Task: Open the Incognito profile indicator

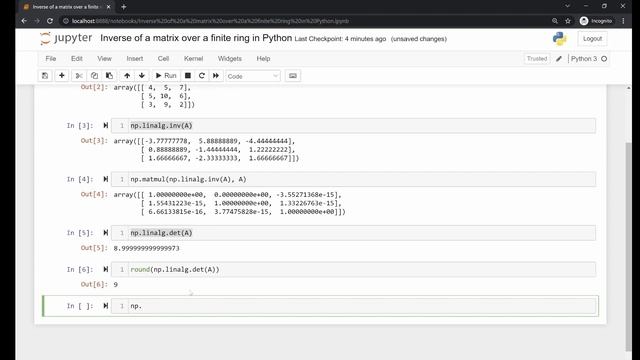Action: point(596,21)
